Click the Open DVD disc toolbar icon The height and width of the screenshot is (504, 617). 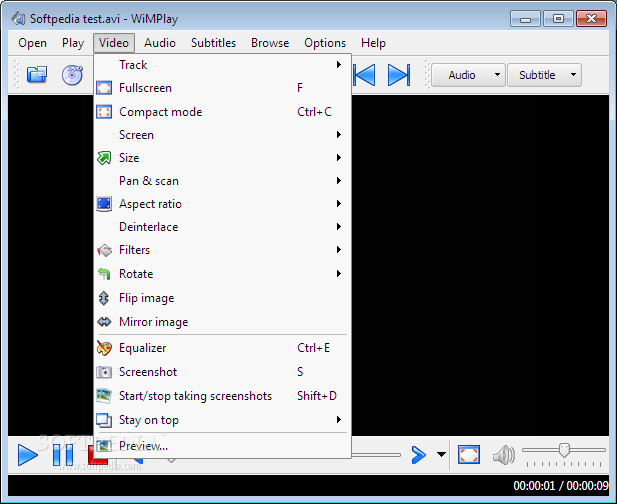click(72, 75)
